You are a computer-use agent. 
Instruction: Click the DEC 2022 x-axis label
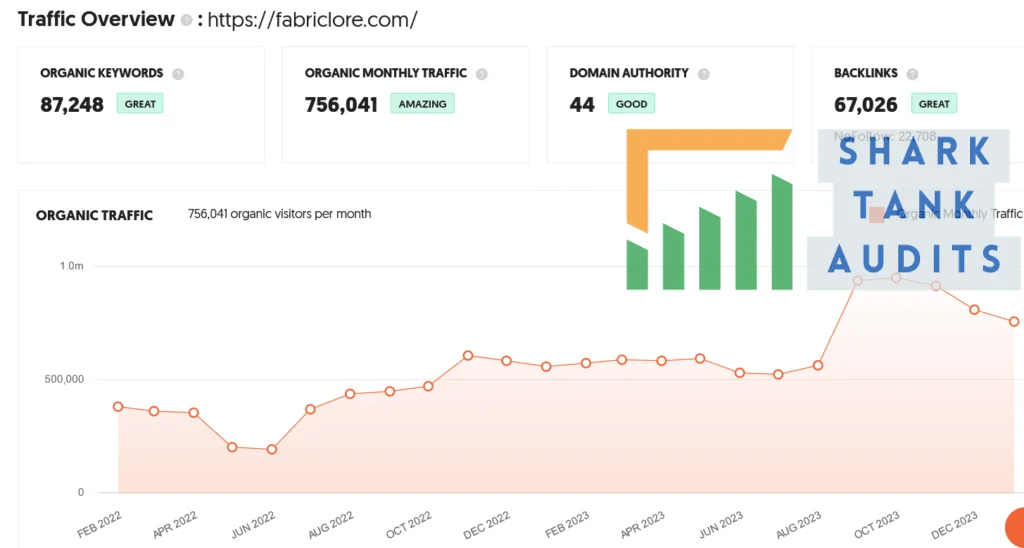(487, 524)
